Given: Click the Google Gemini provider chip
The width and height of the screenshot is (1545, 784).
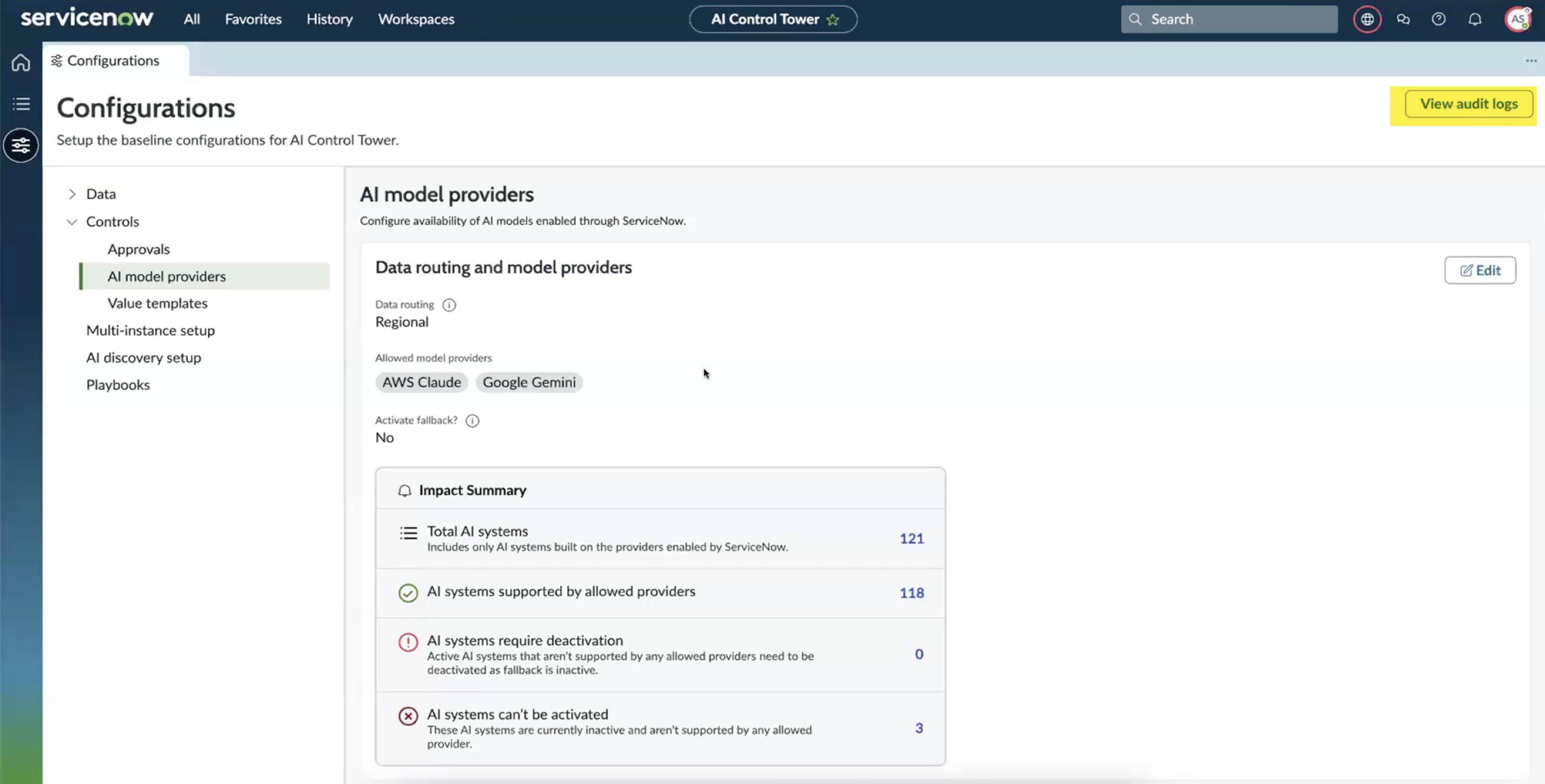Looking at the screenshot, I should (528, 383).
